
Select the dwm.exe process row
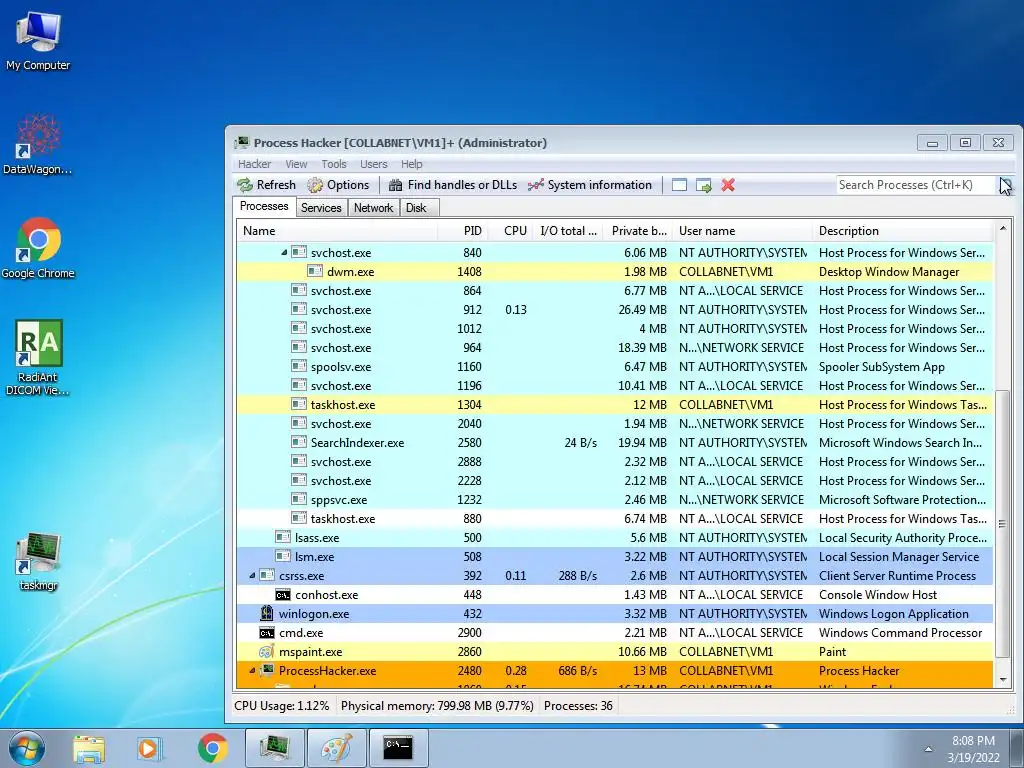tap(615, 272)
